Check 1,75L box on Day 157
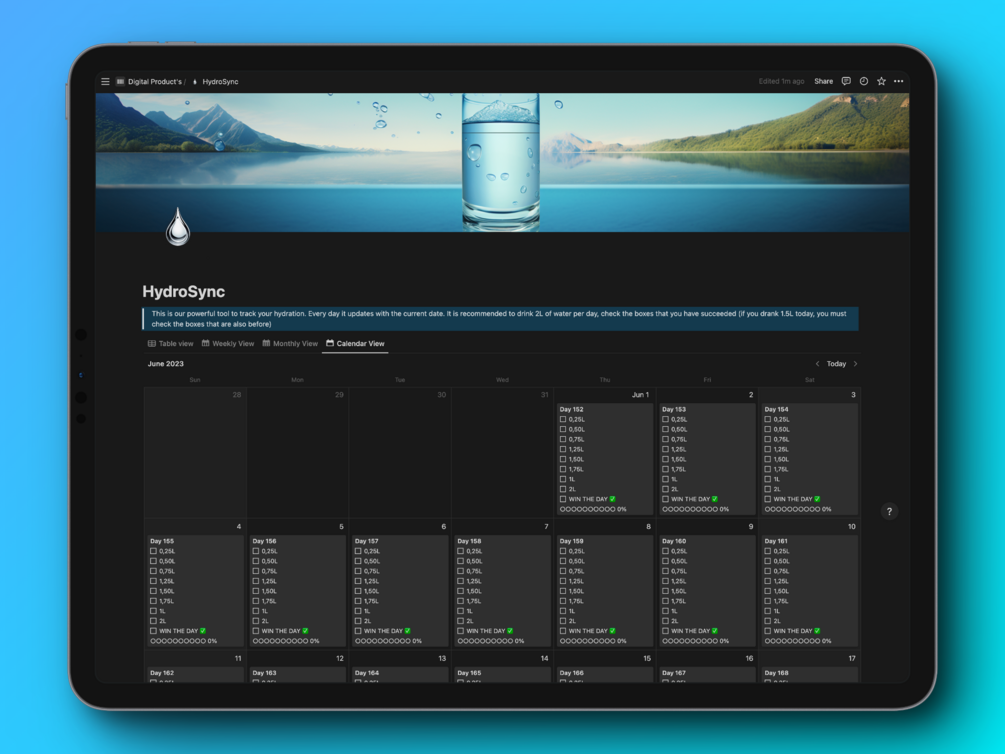 [358, 601]
